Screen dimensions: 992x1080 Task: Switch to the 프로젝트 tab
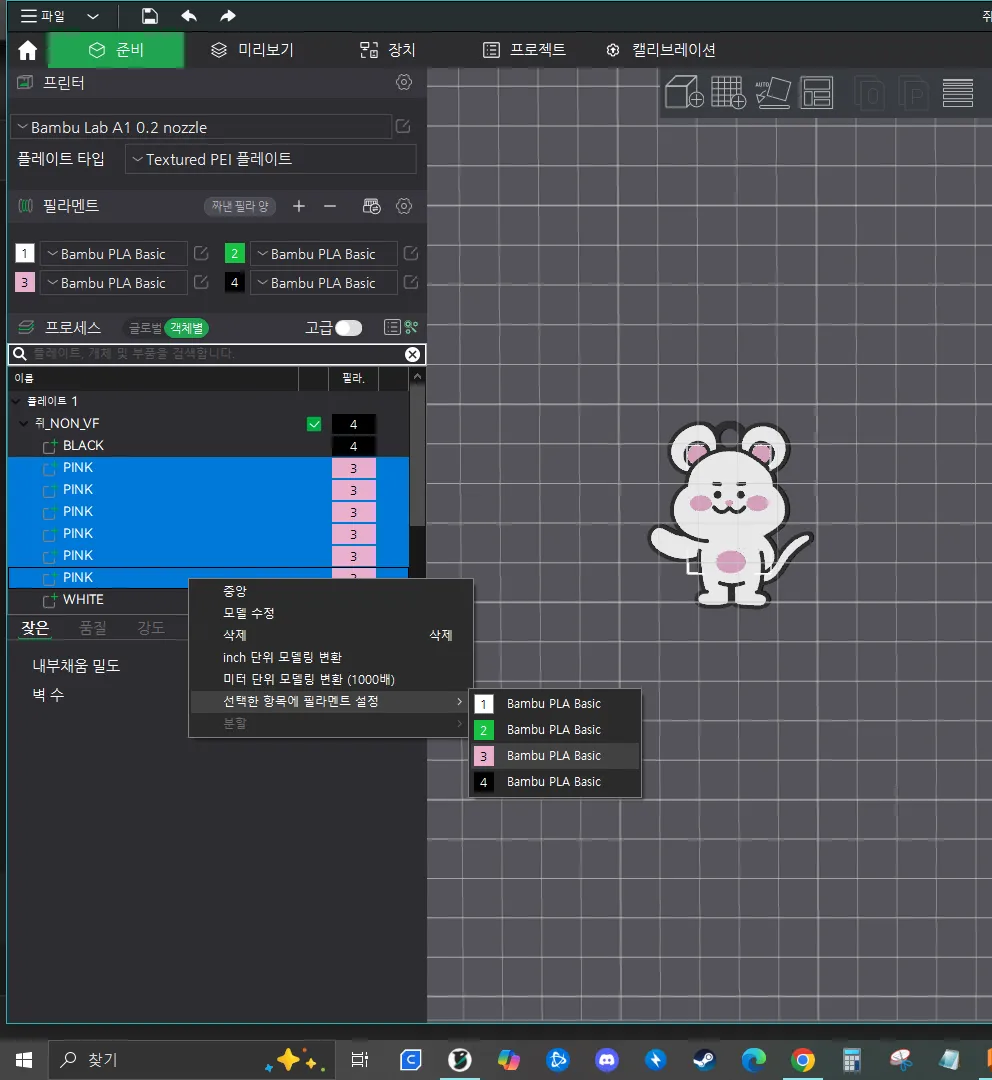coord(524,50)
